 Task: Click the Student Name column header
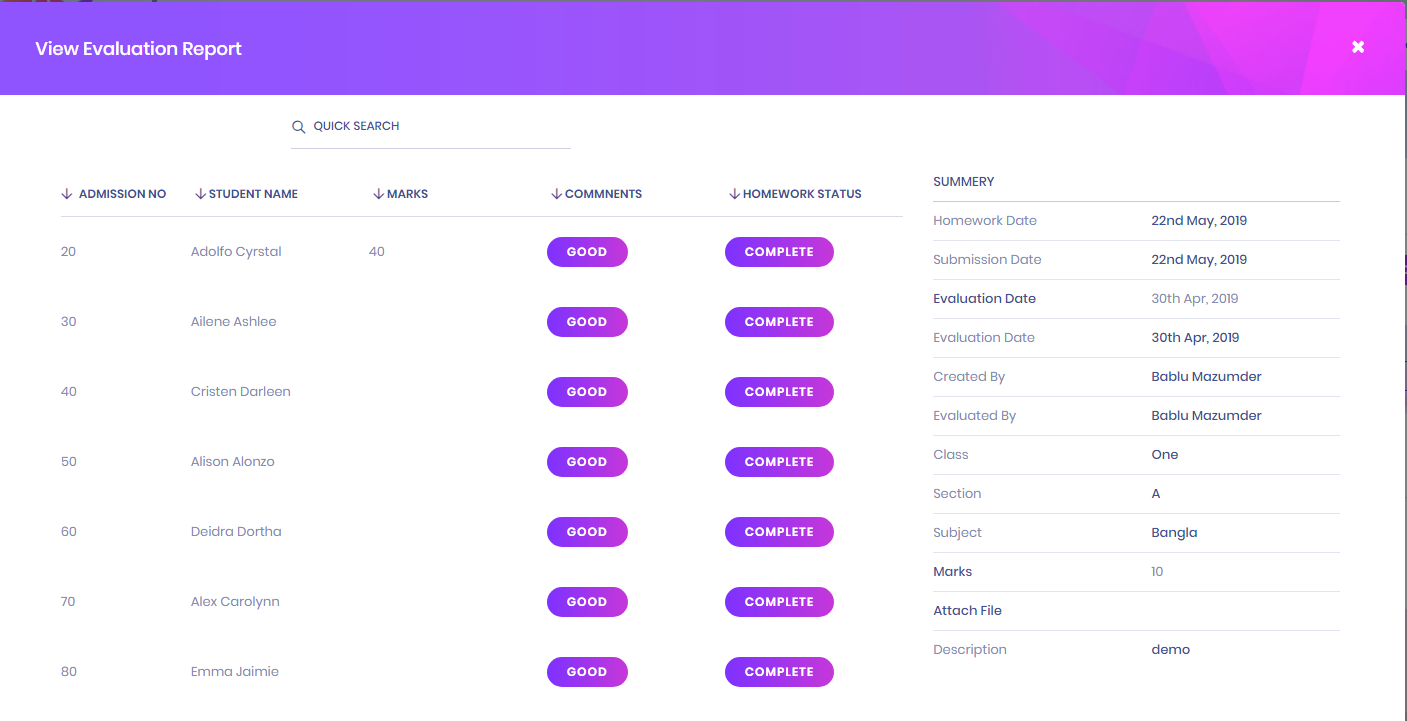(253, 194)
